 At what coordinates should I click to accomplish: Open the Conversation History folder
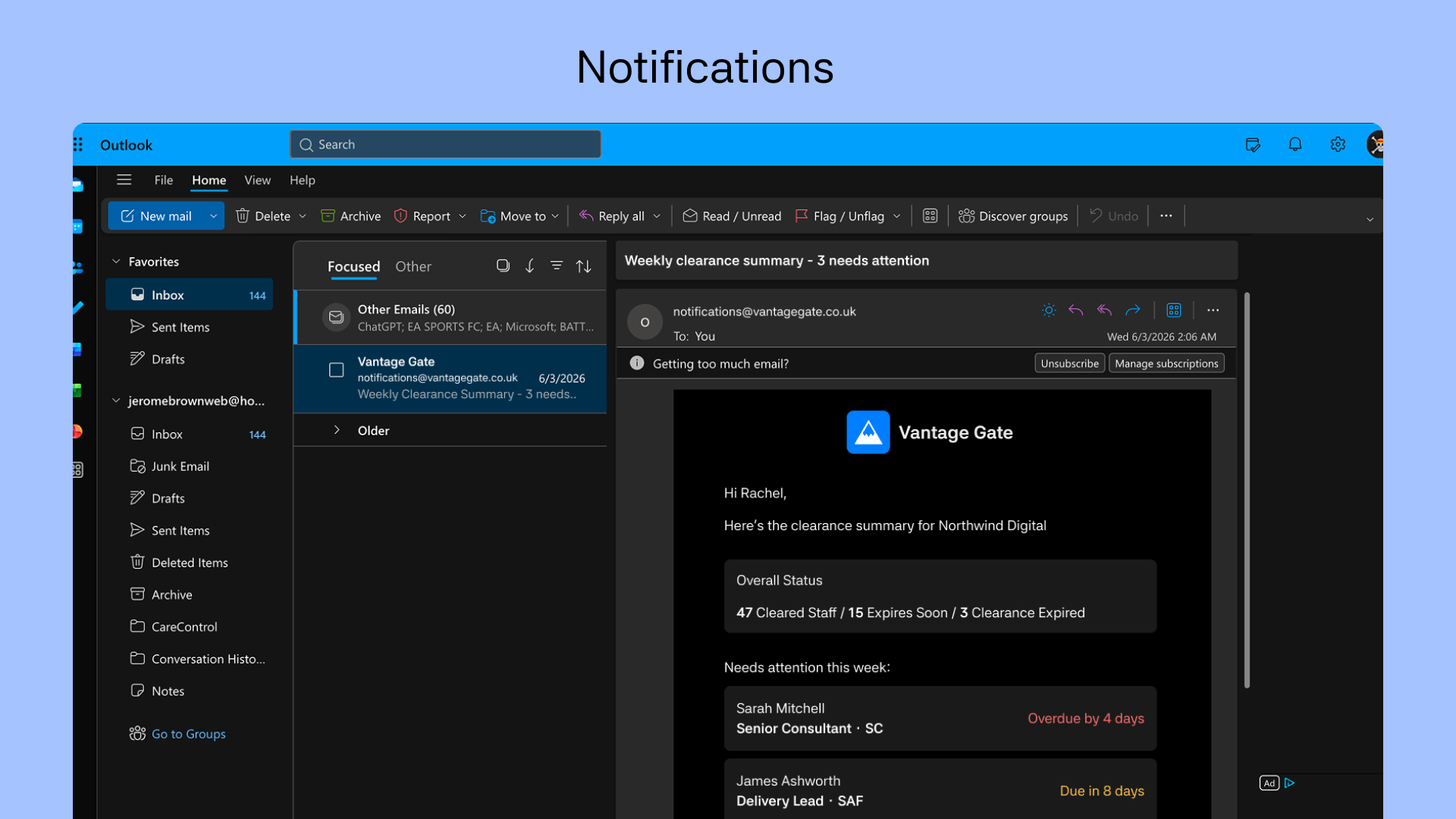click(x=190, y=659)
